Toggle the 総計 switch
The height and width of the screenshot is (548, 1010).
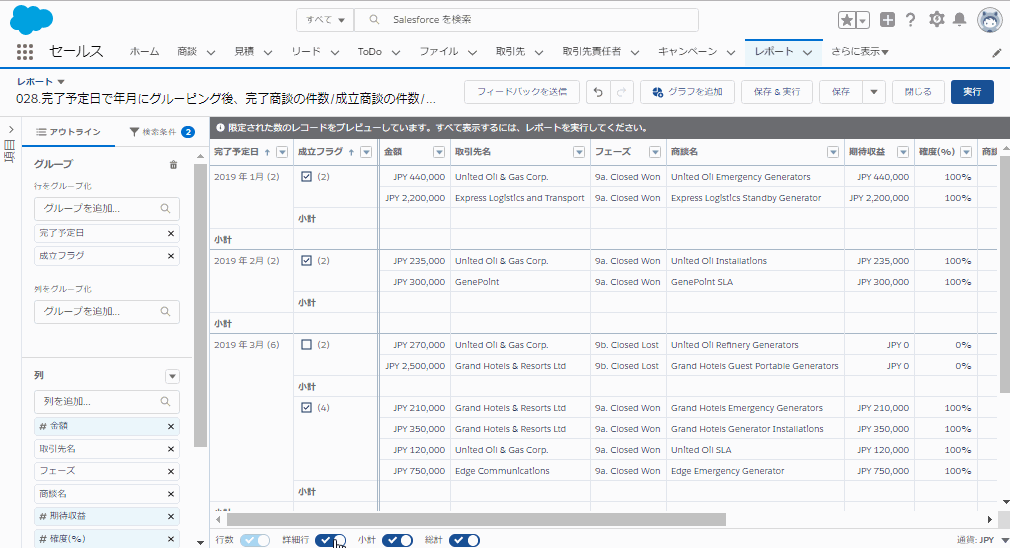tap(464, 540)
